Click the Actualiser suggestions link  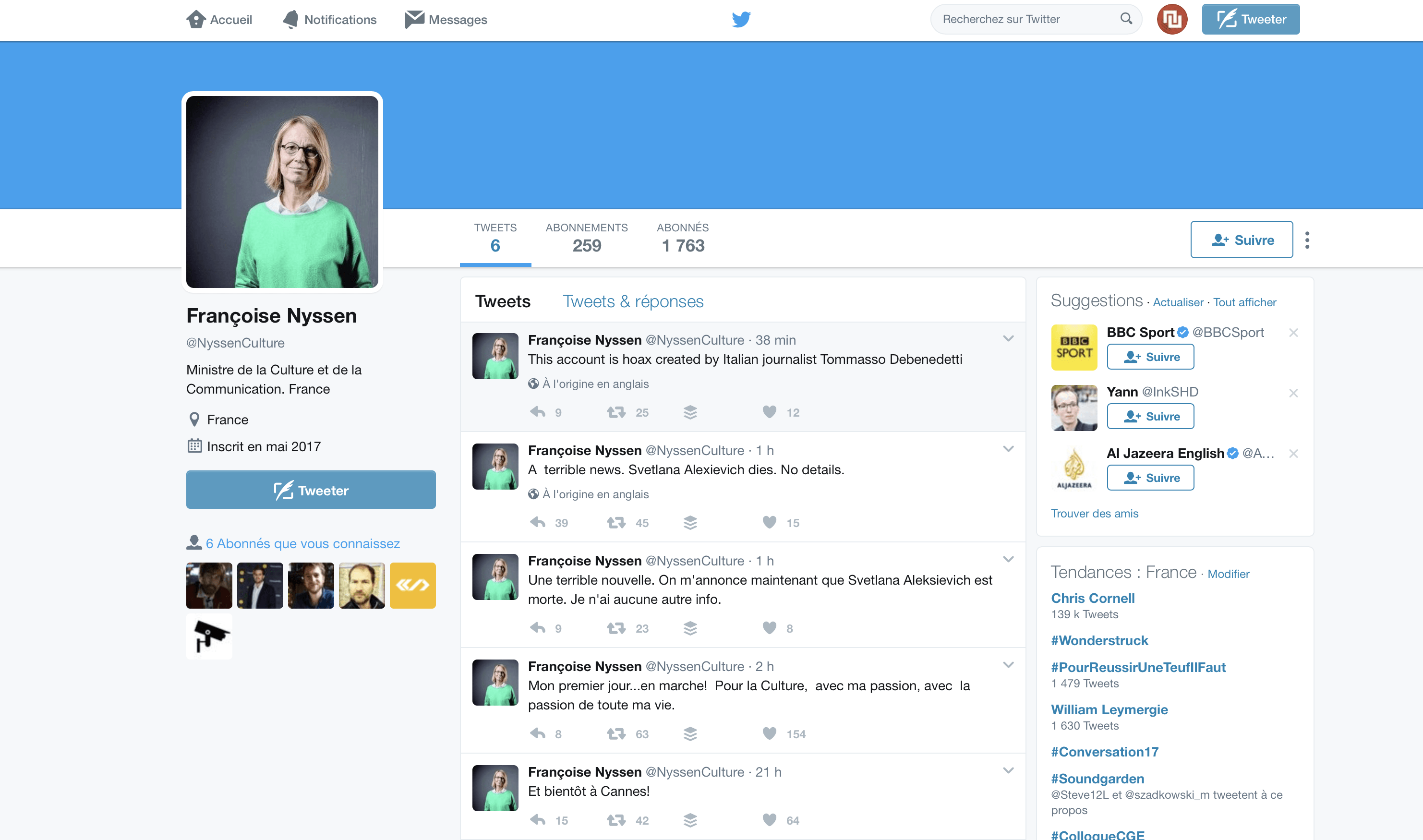pos(1178,302)
